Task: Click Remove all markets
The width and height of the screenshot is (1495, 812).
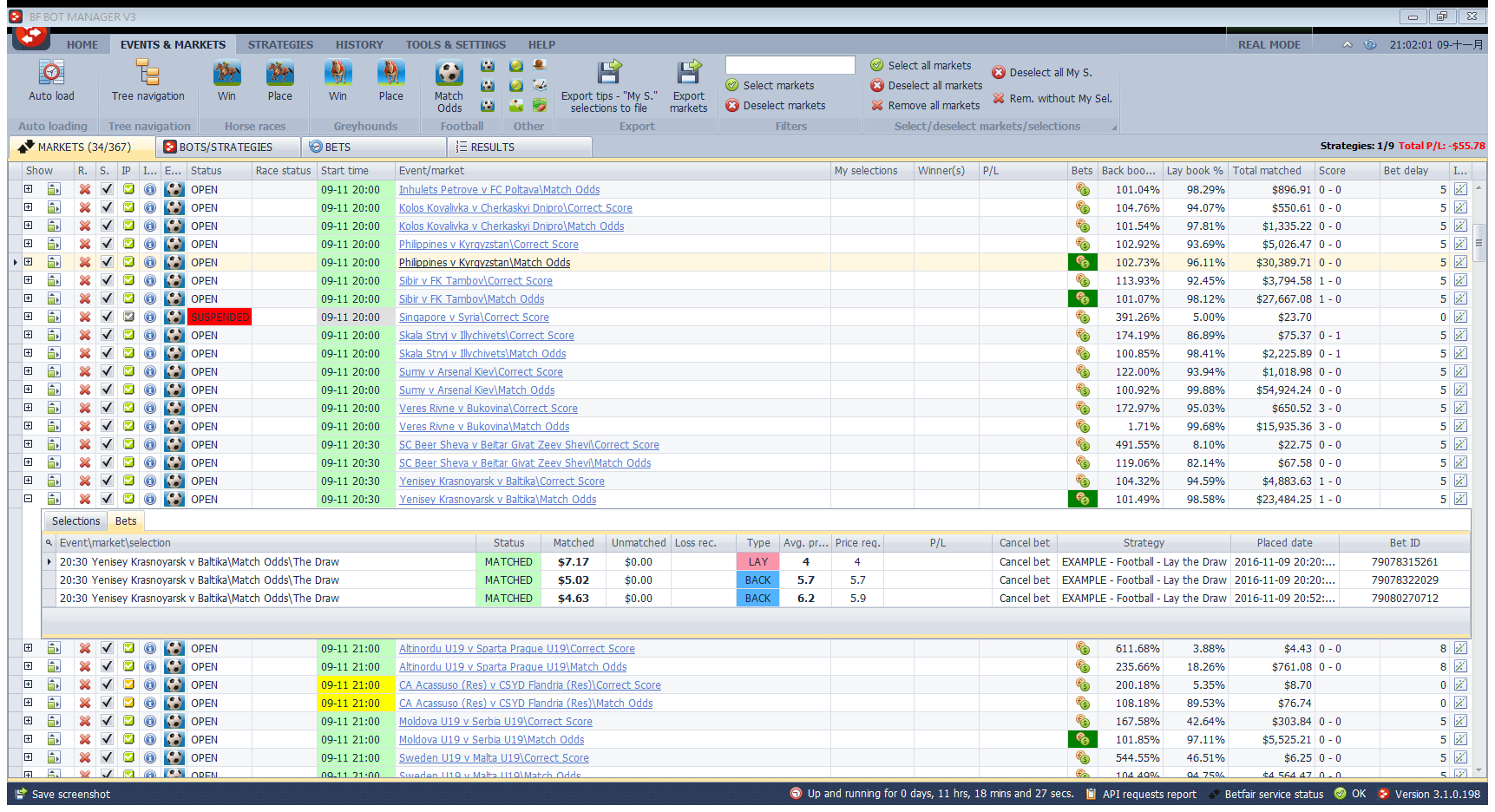Action: [x=926, y=105]
